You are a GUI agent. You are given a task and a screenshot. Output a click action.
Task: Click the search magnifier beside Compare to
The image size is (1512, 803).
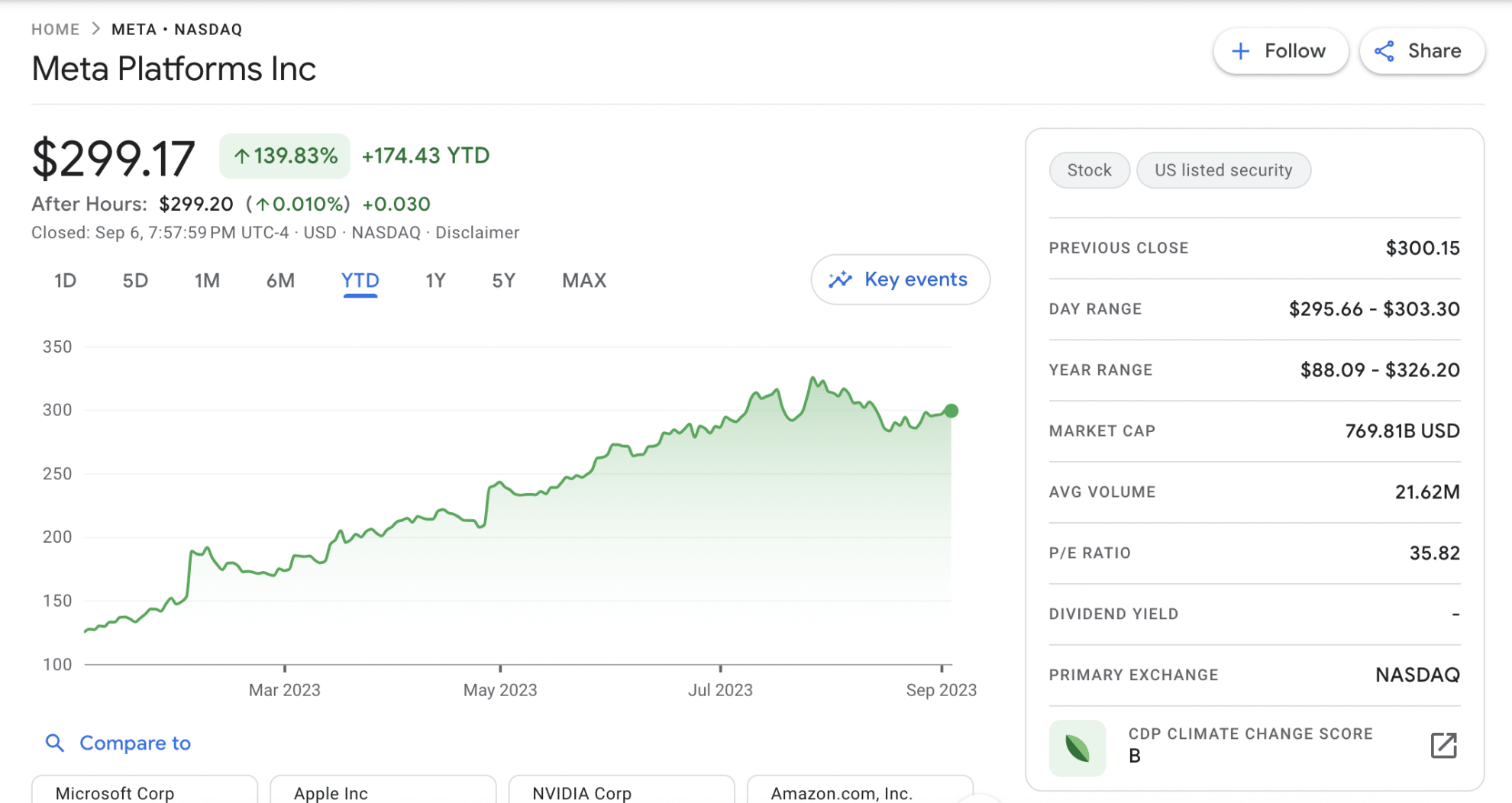[55, 743]
